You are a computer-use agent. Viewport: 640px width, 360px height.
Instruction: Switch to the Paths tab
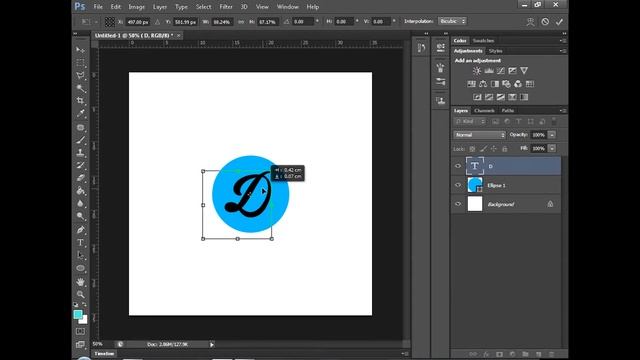tap(508, 111)
